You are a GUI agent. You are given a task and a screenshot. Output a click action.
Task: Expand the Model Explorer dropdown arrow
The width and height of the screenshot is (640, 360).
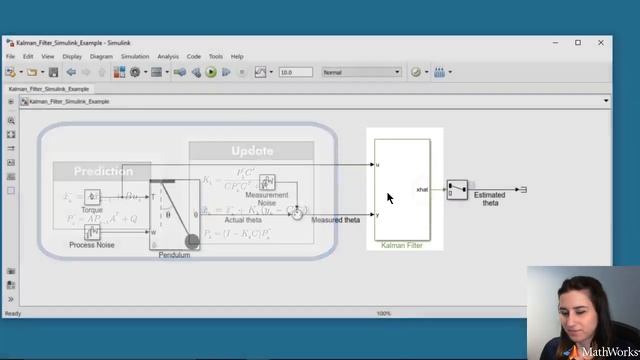(x=167, y=72)
